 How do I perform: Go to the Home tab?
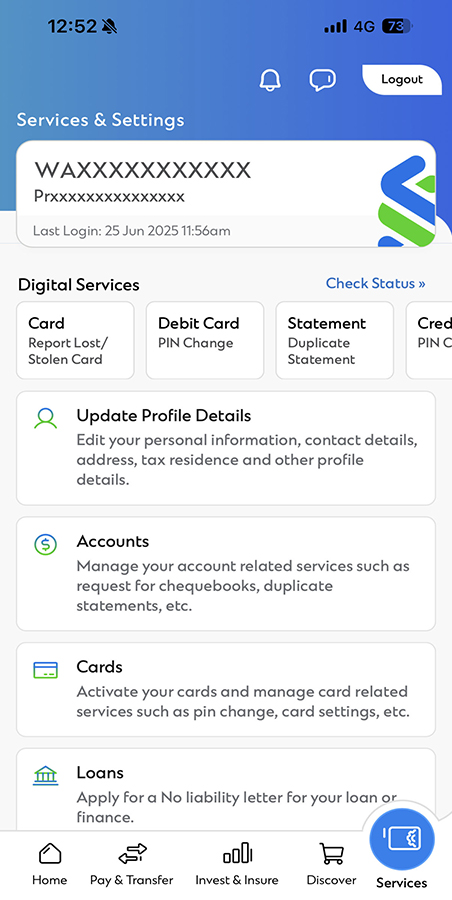pos(49,865)
